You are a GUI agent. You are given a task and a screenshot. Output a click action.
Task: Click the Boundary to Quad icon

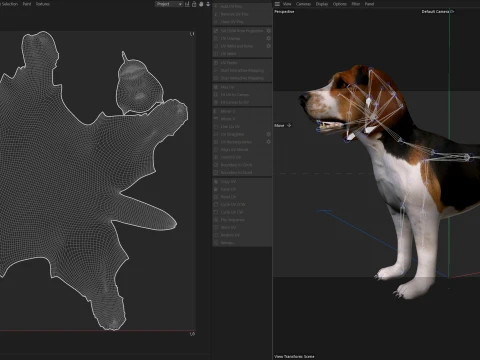click(216, 173)
